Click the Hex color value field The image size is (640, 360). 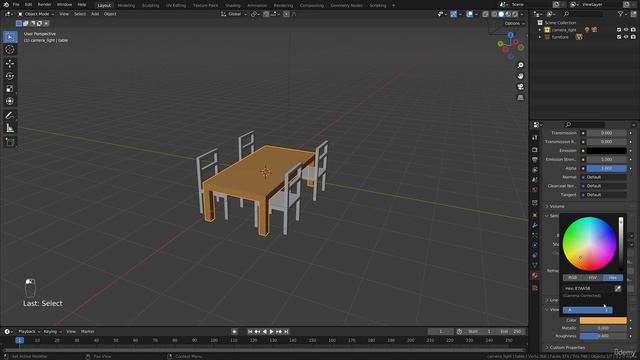(x=588, y=289)
